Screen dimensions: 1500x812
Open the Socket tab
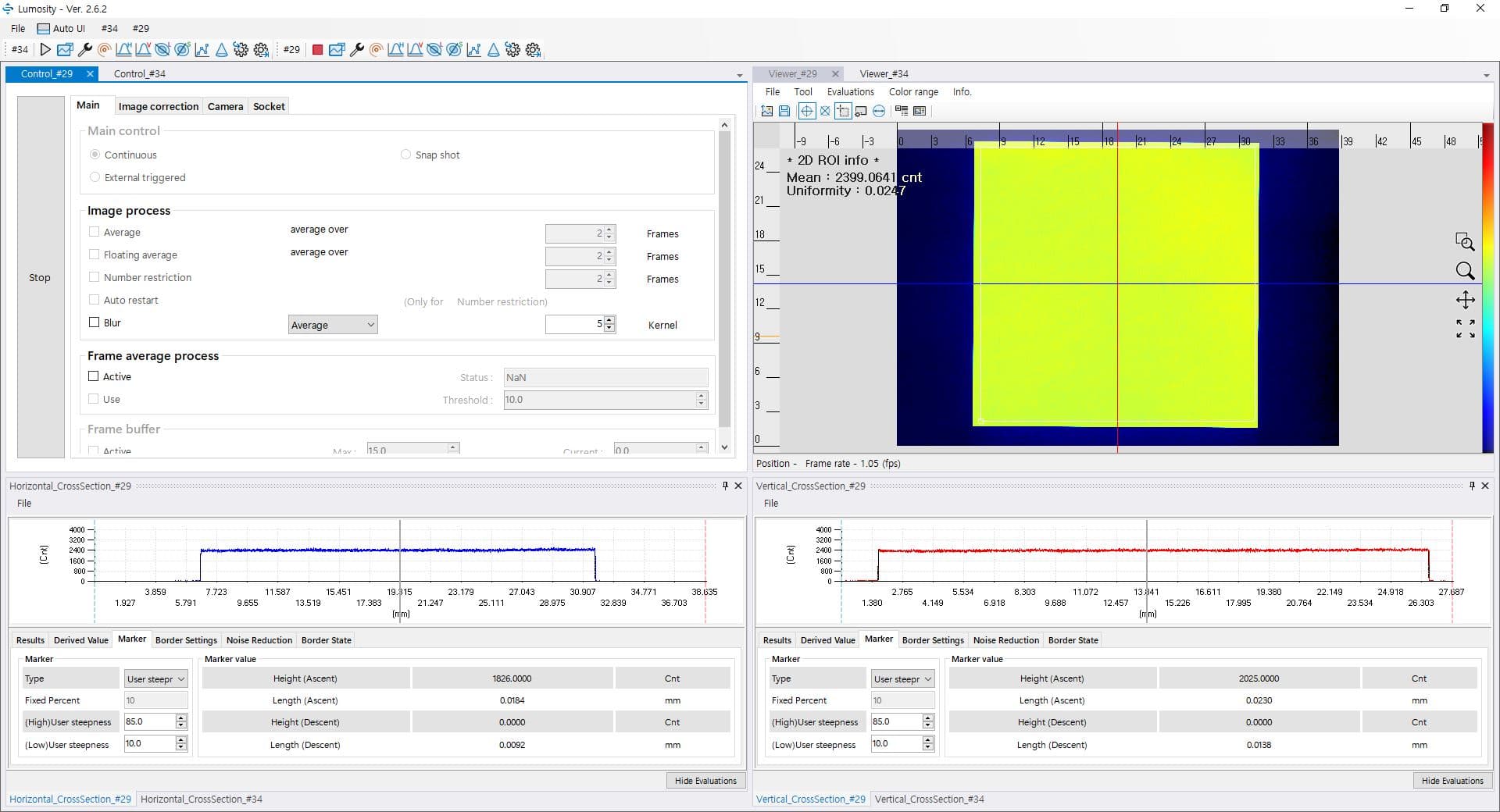tap(269, 106)
